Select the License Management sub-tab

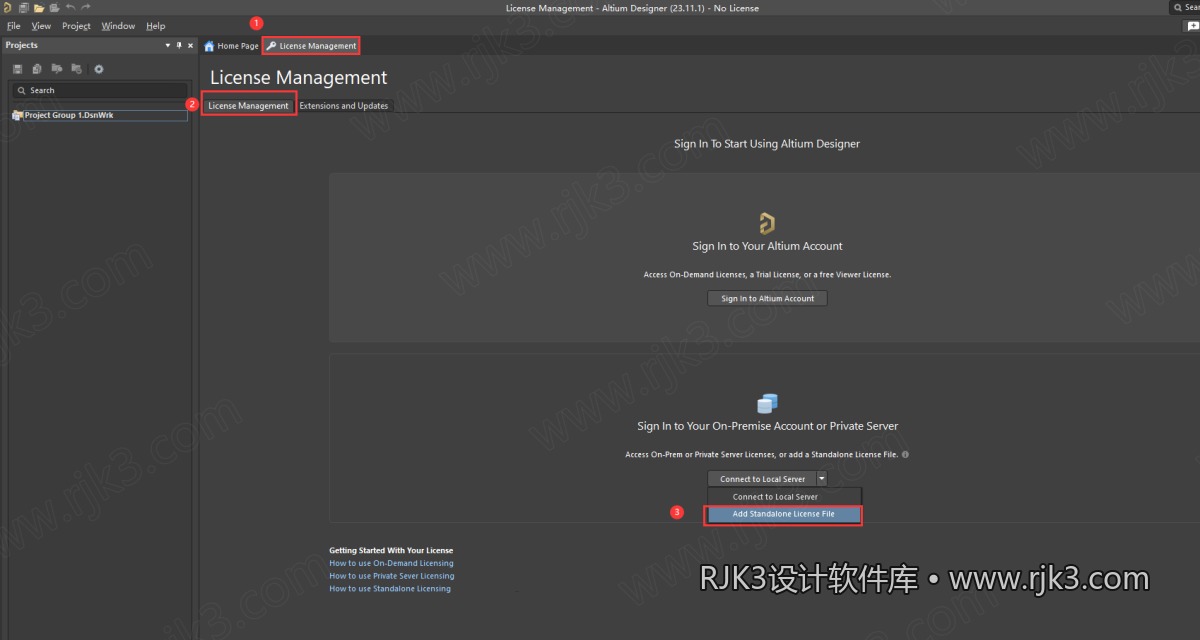click(x=248, y=105)
